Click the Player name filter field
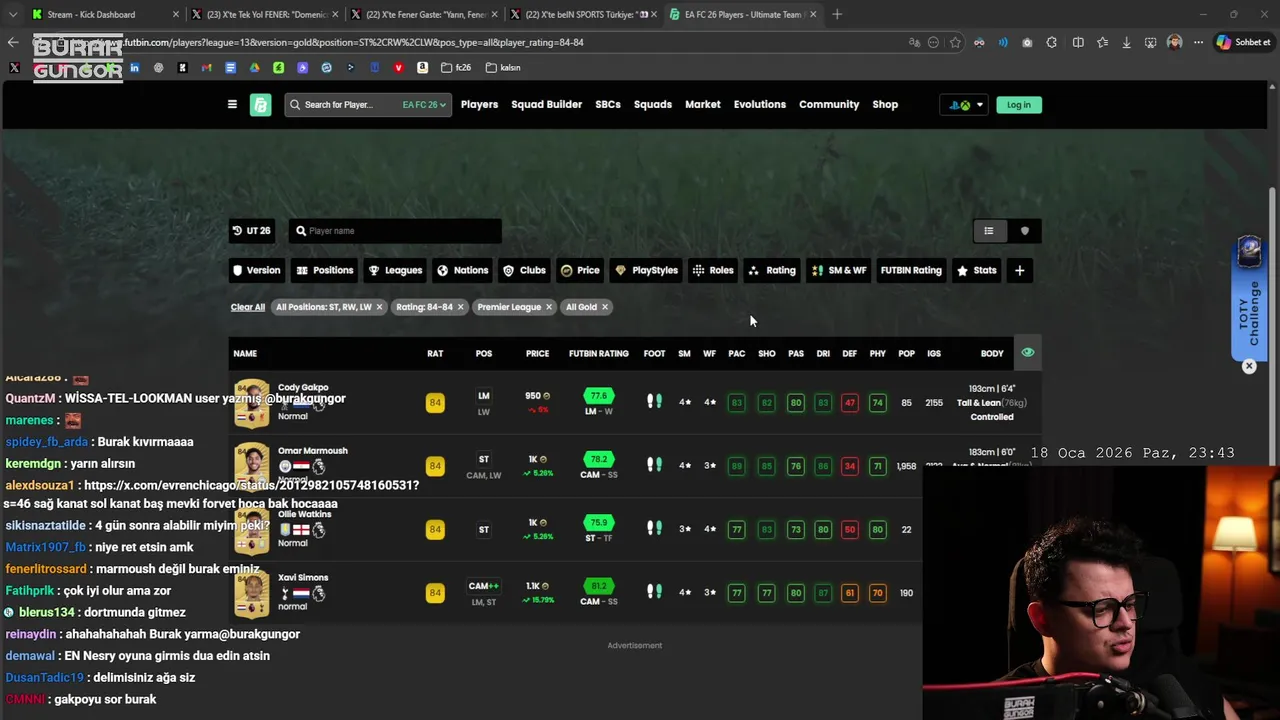Image resolution: width=1280 pixels, height=720 pixels. [x=395, y=230]
